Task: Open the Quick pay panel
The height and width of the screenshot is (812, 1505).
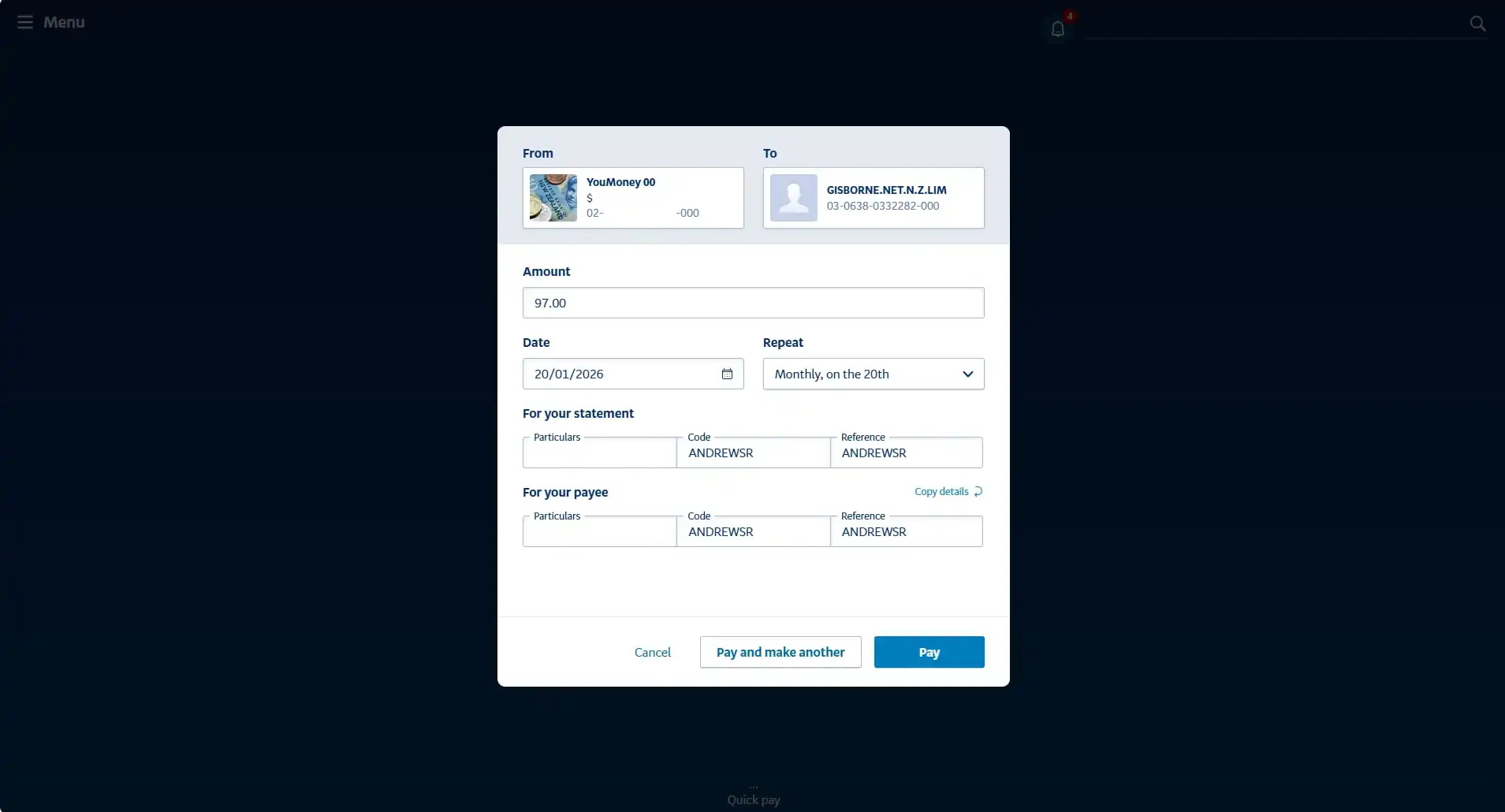Action: (752, 799)
